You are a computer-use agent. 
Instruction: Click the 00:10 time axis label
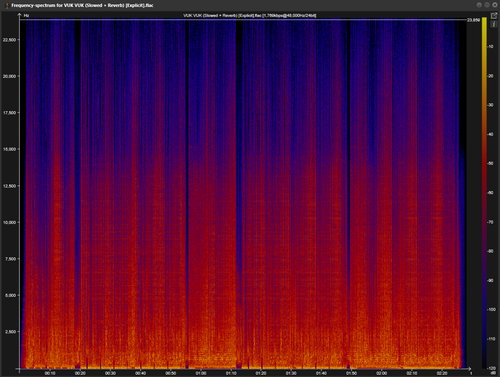(50, 373)
